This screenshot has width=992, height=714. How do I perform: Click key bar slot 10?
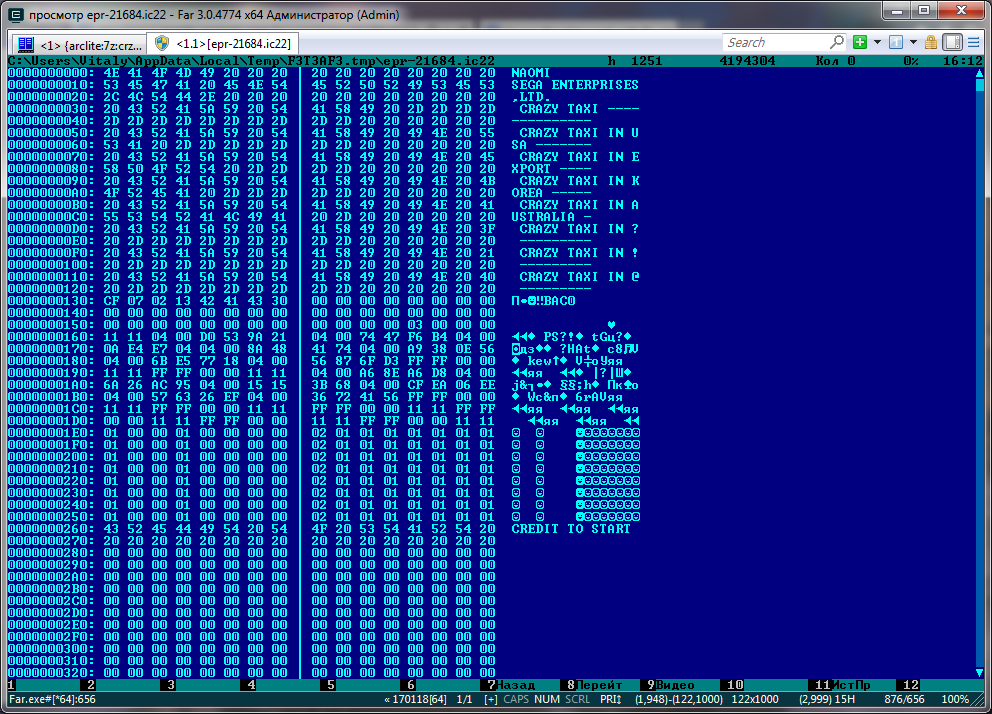[766, 685]
